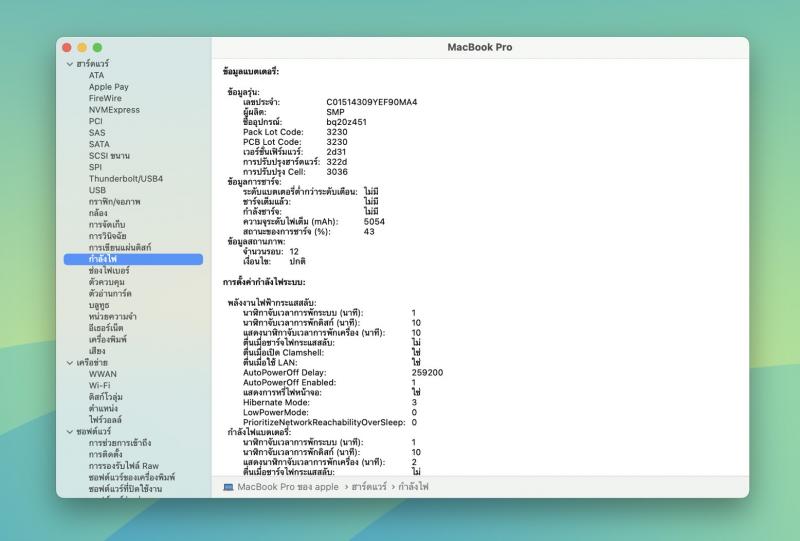The width and height of the screenshot is (800, 541).
Task: Select SPI in the sidebar
Action: (95, 167)
